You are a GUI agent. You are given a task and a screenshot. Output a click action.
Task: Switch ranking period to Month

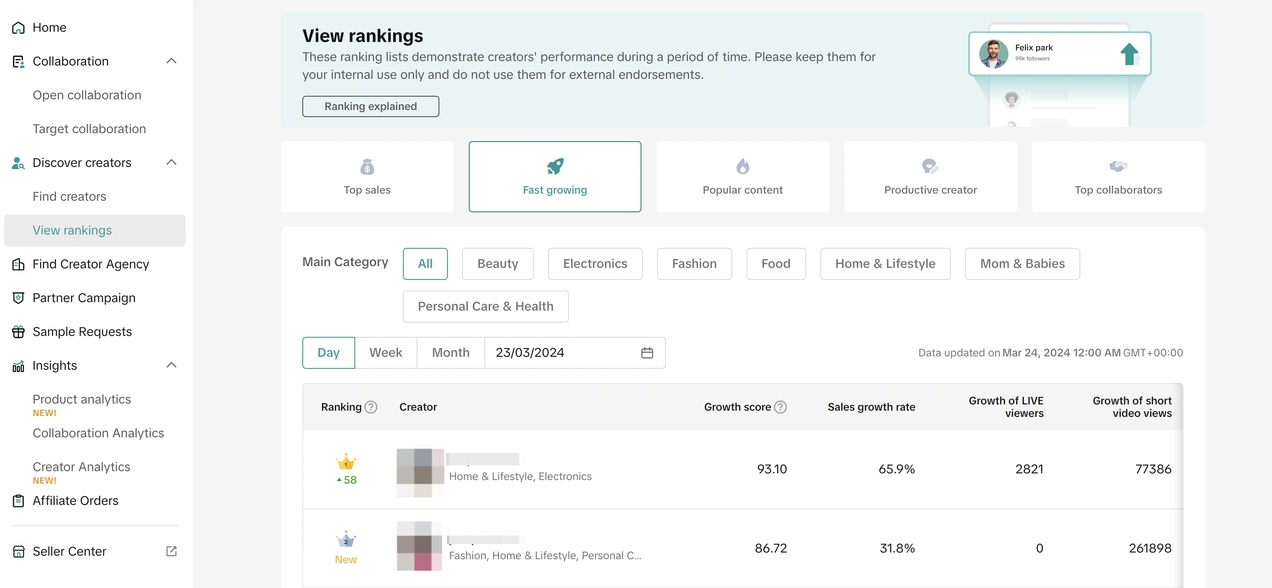pyautogui.click(x=450, y=353)
